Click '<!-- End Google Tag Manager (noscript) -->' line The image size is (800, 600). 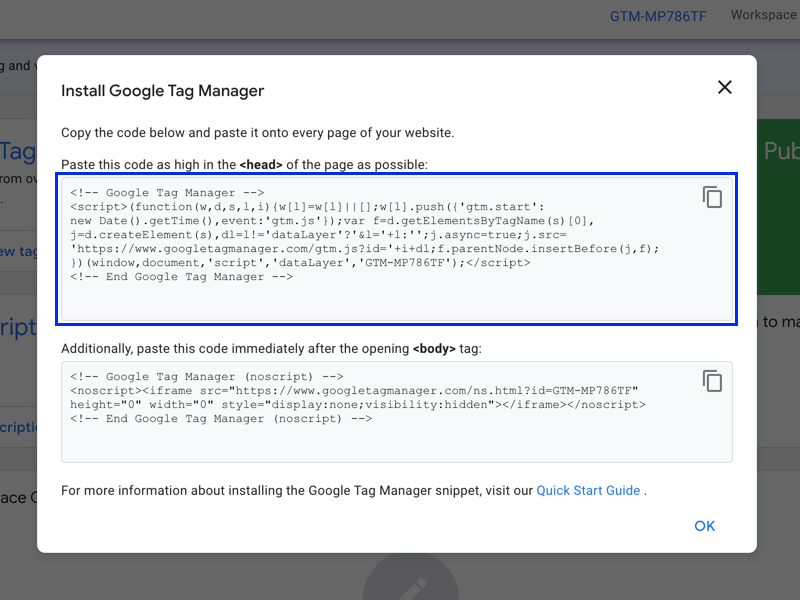221,419
